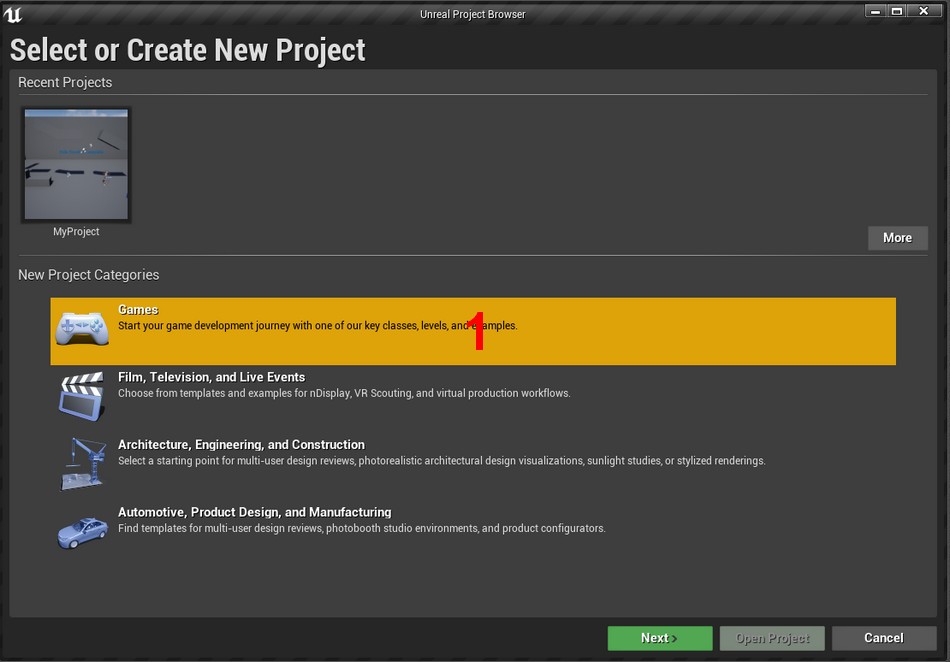Click the Open Project button

click(x=772, y=638)
